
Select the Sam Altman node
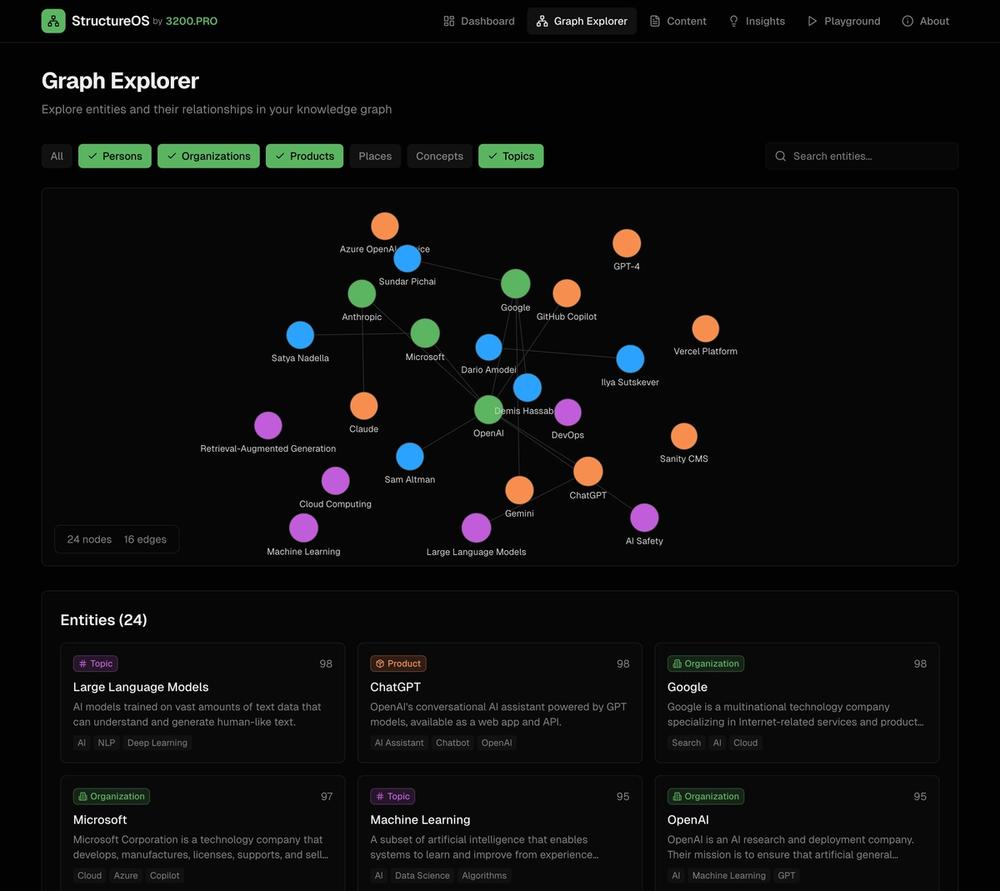[409, 457]
